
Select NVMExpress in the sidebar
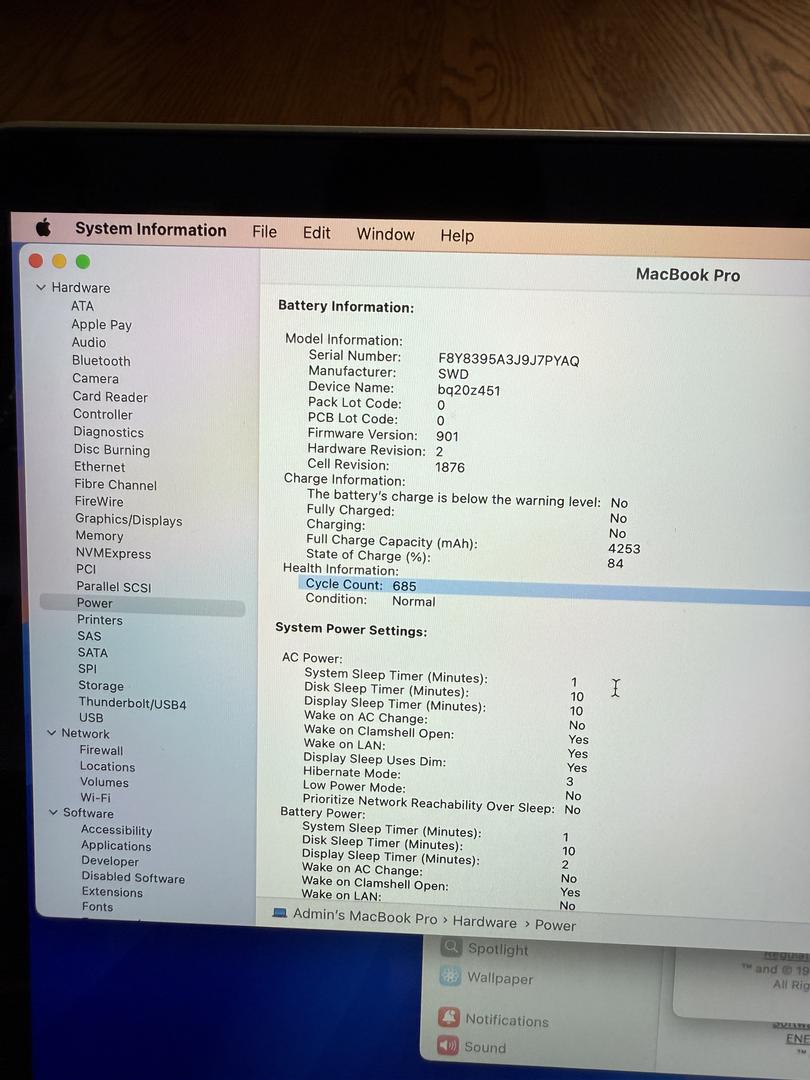coord(114,553)
